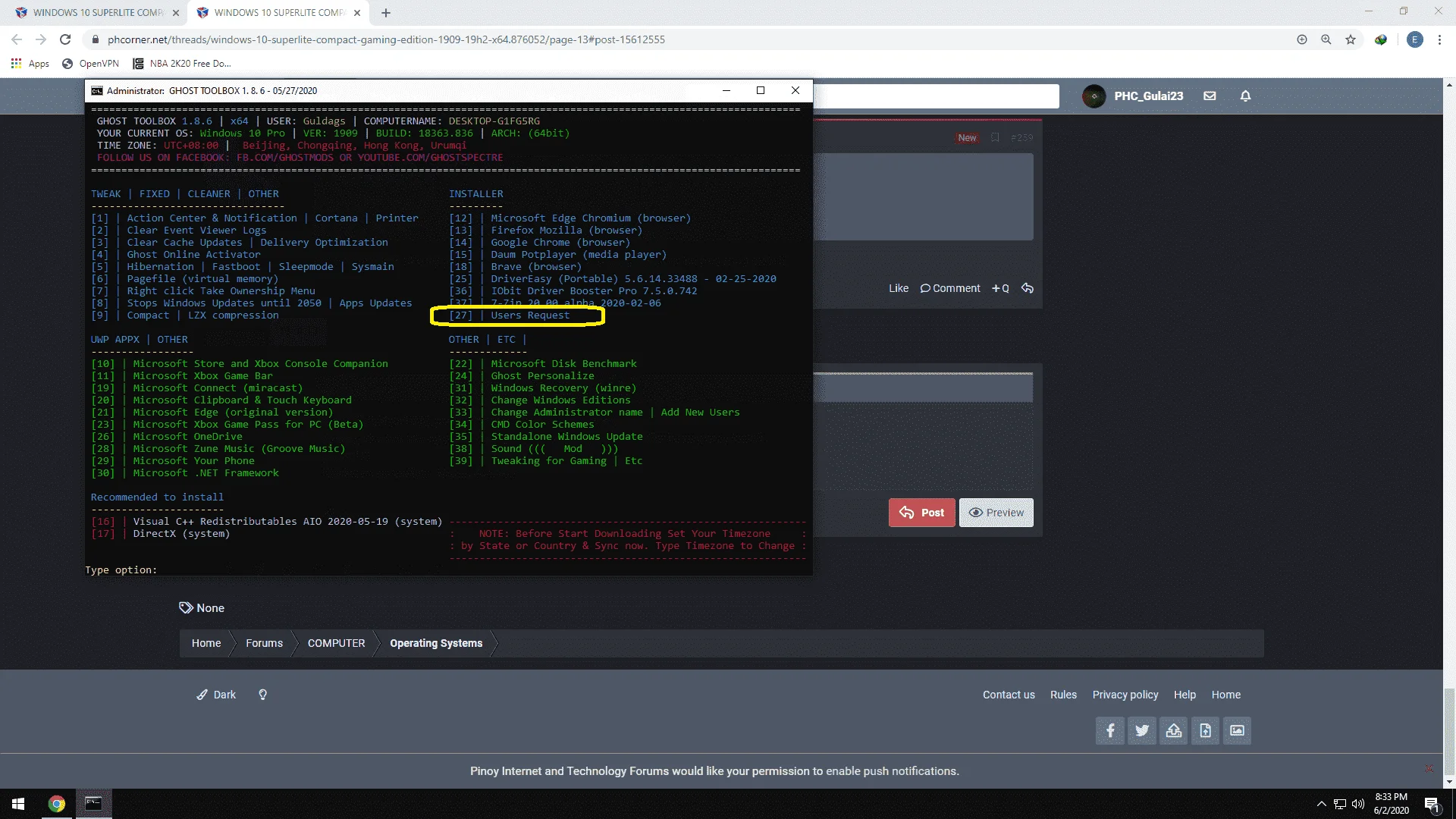Click the +Q multi-quote link
1456x819 pixels.
(1000, 288)
